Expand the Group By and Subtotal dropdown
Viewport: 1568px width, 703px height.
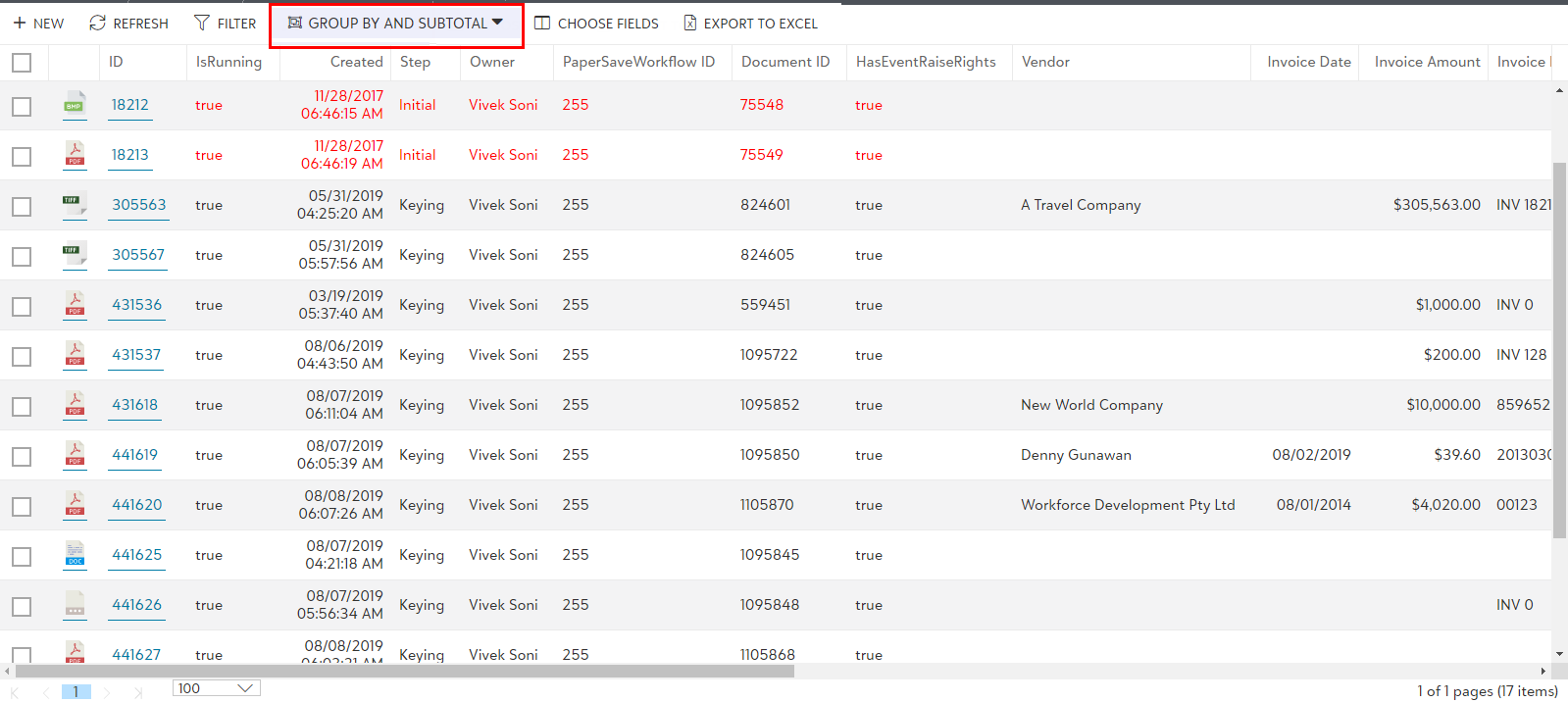coord(396,24)
